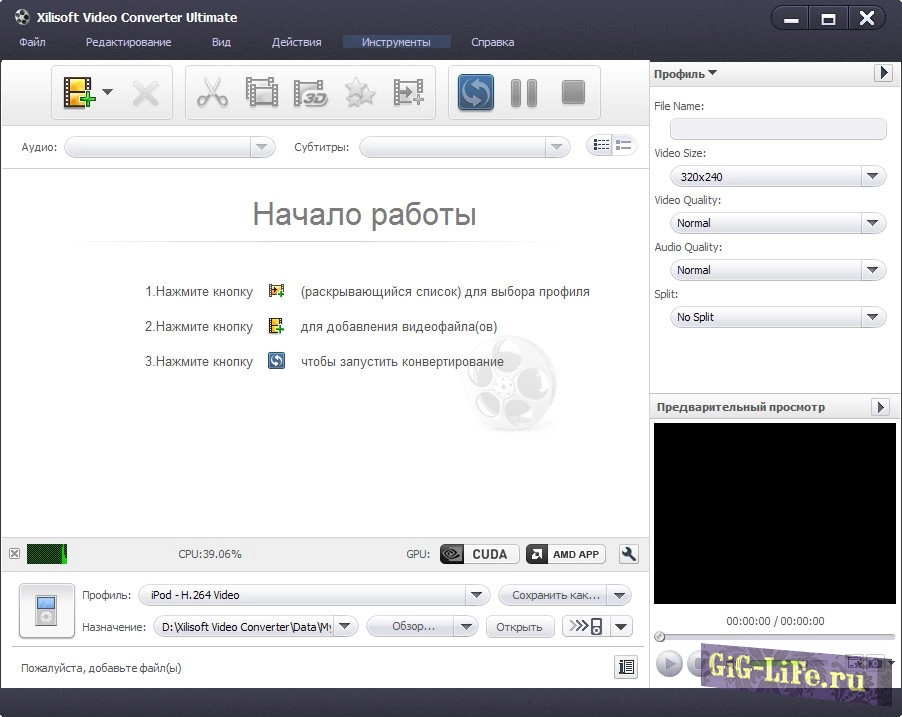Open the log list icon in status bar
Viewport: 902px width, 717px height.
pos(626,667)
